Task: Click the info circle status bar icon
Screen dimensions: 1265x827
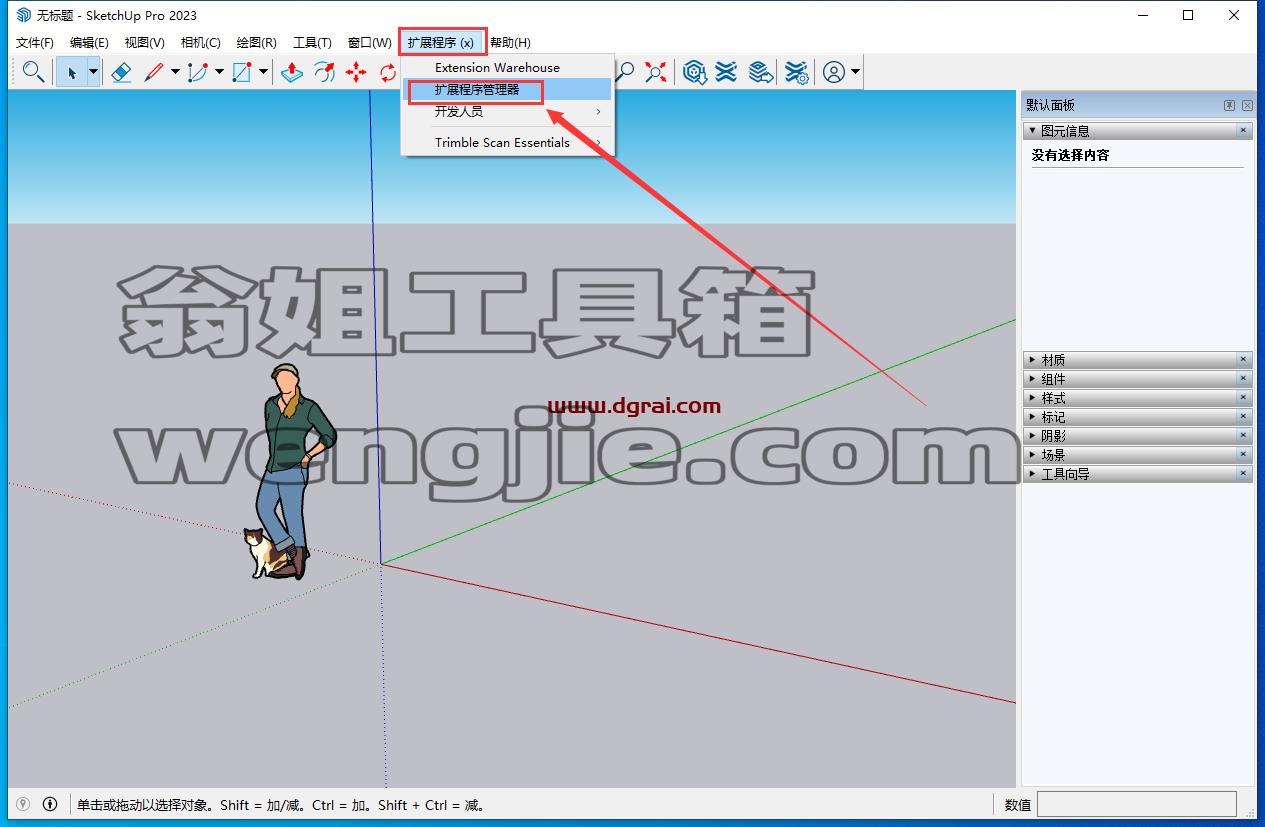Action: tap(50, 804)
